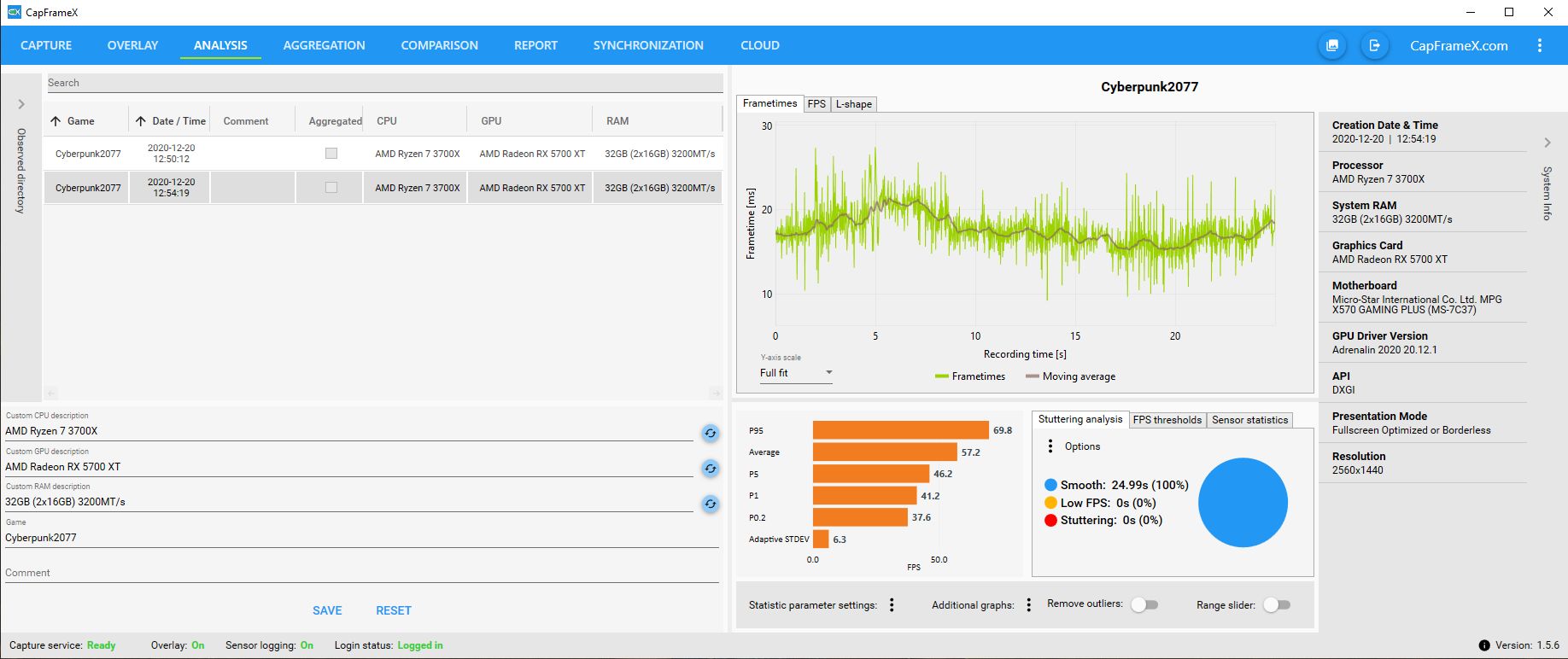Toggle Aggregated checkbox for 12:54:19 record
Screen dimensions: 1568x659
click(x=331, y=188)
